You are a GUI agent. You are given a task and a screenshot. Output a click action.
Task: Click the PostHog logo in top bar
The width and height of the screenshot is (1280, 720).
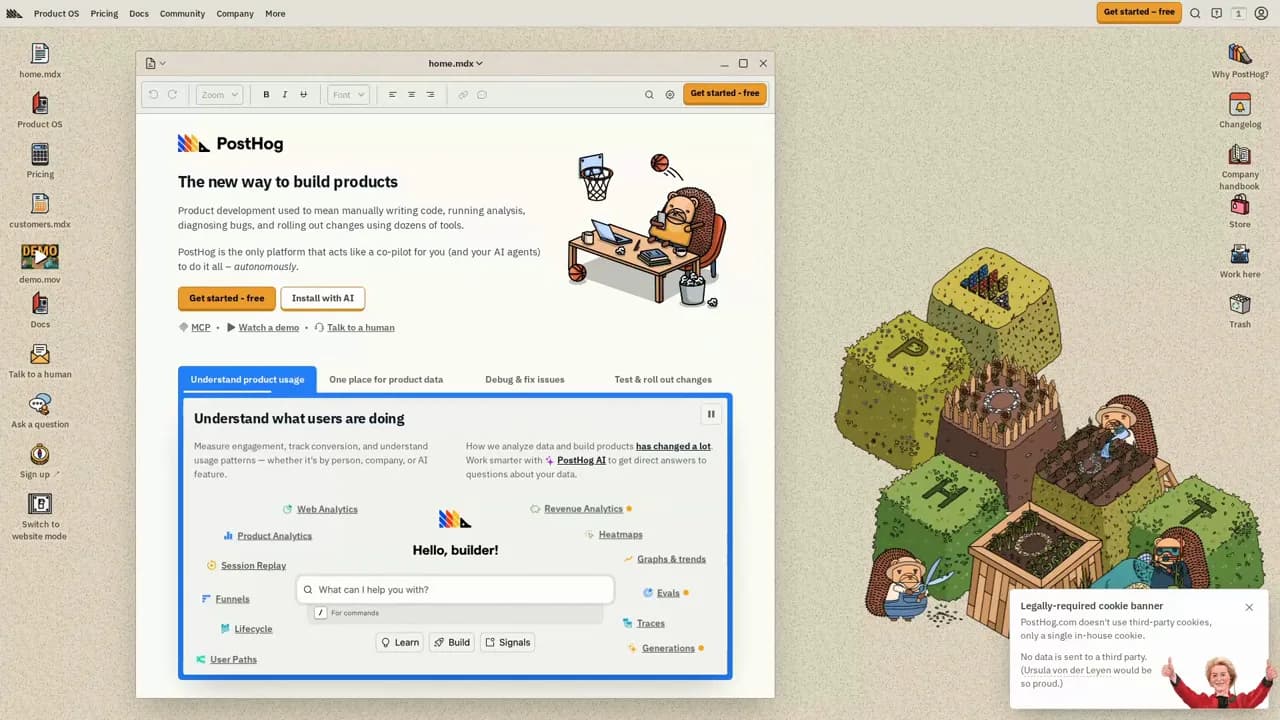pyautogui.click(x=14, y=13)
